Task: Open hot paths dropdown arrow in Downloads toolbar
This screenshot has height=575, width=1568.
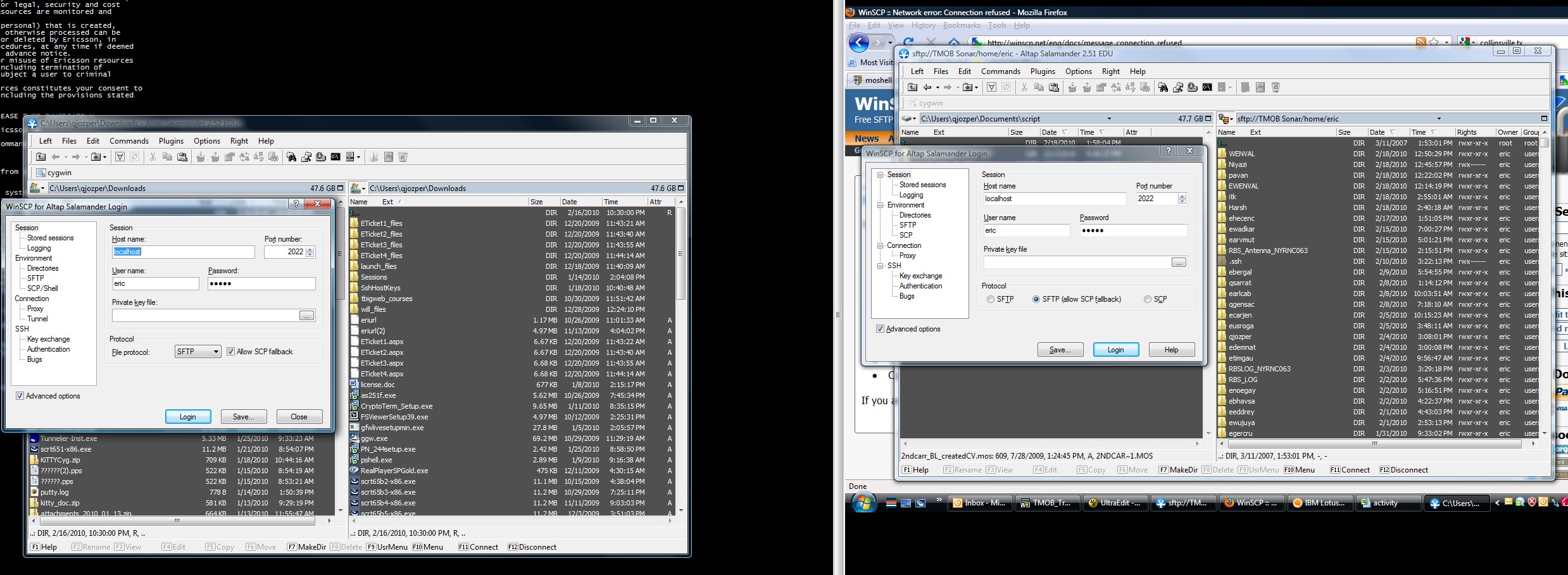Action: 105,157
